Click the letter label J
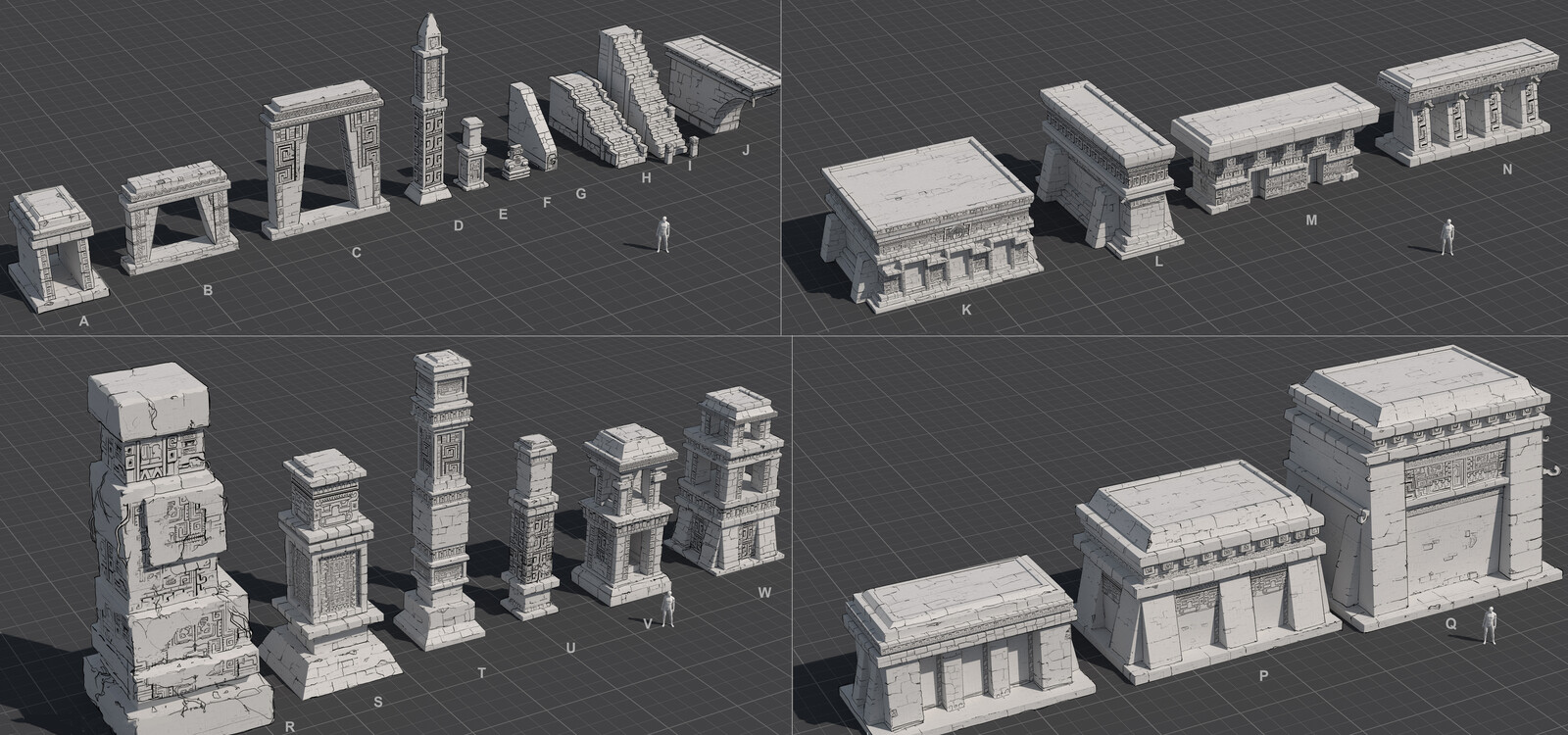Viewport: 1568px width, 735px height. (x=745, y=150)
